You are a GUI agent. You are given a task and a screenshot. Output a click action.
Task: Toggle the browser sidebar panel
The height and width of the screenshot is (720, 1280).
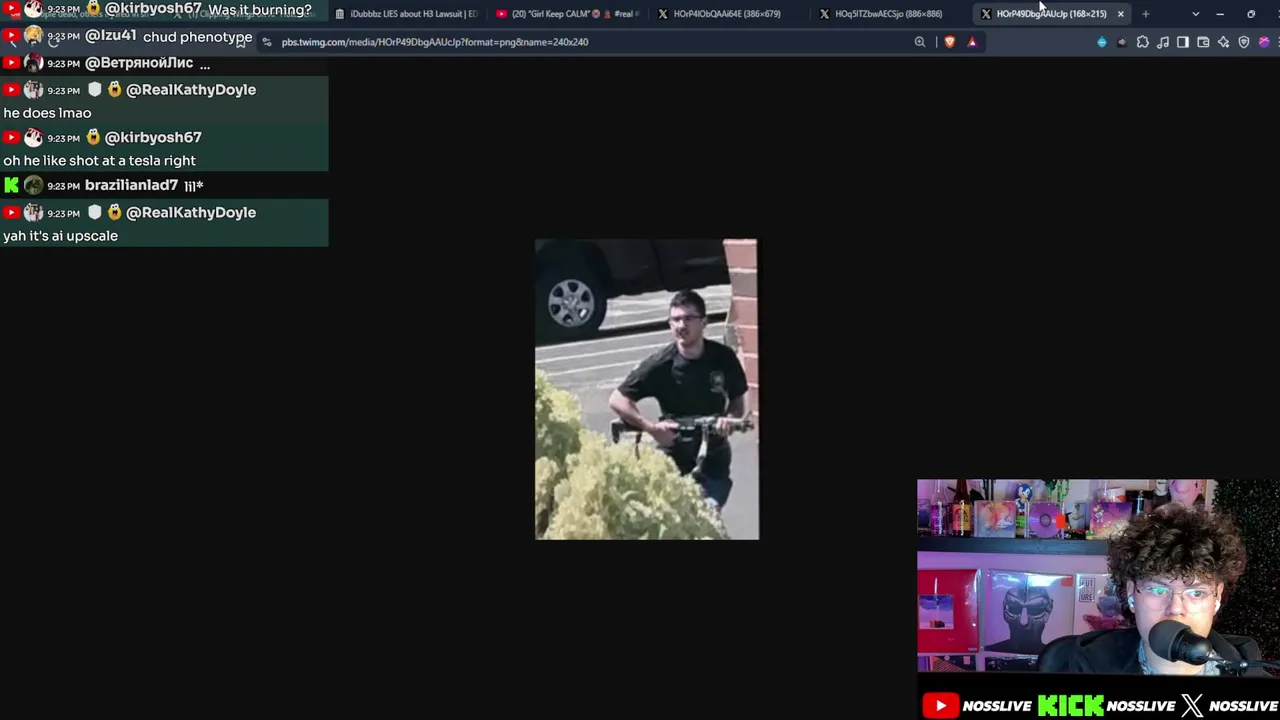pos(1183,42)
